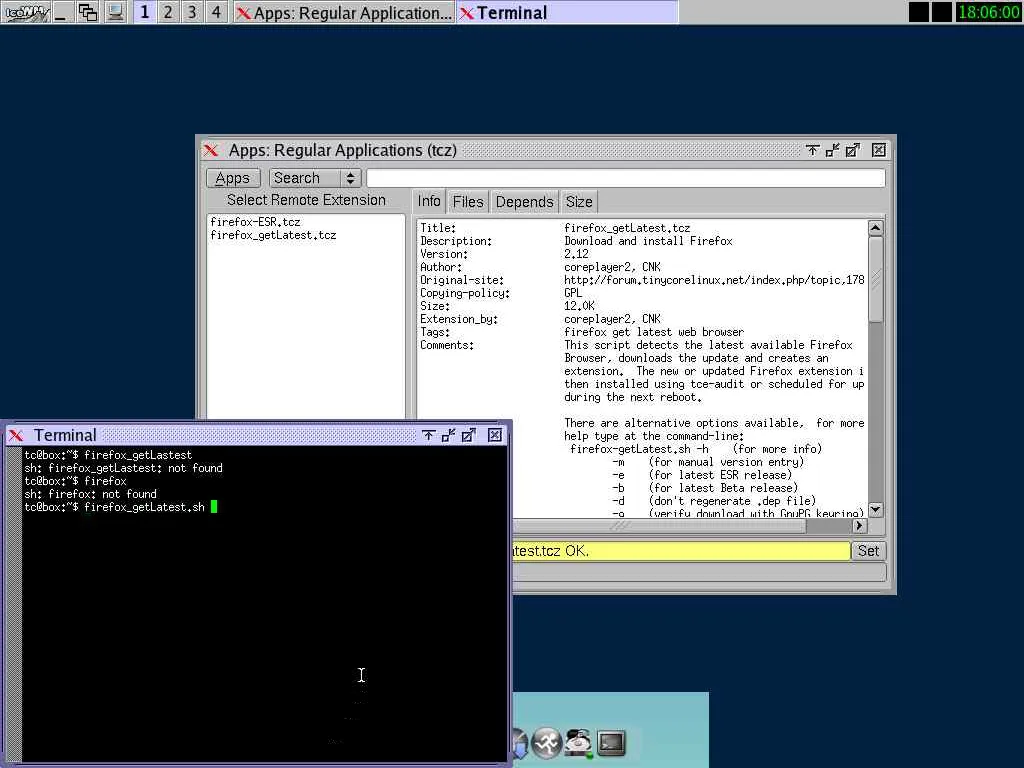Minimize the Terminal window
This screenshot has width=1024, height=768.
tap(449, 436)
